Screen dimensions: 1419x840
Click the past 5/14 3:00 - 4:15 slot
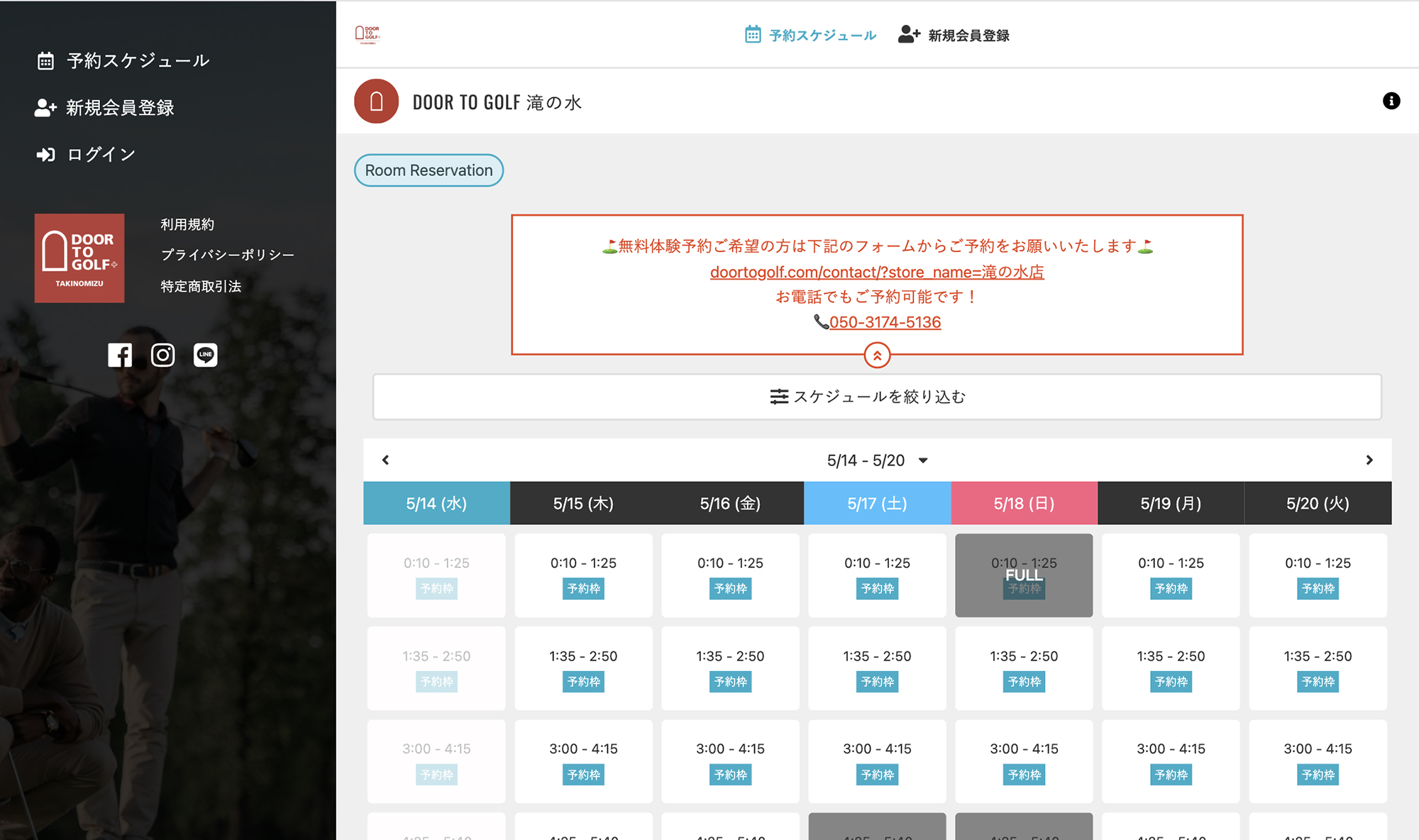(x=436, y=761)
